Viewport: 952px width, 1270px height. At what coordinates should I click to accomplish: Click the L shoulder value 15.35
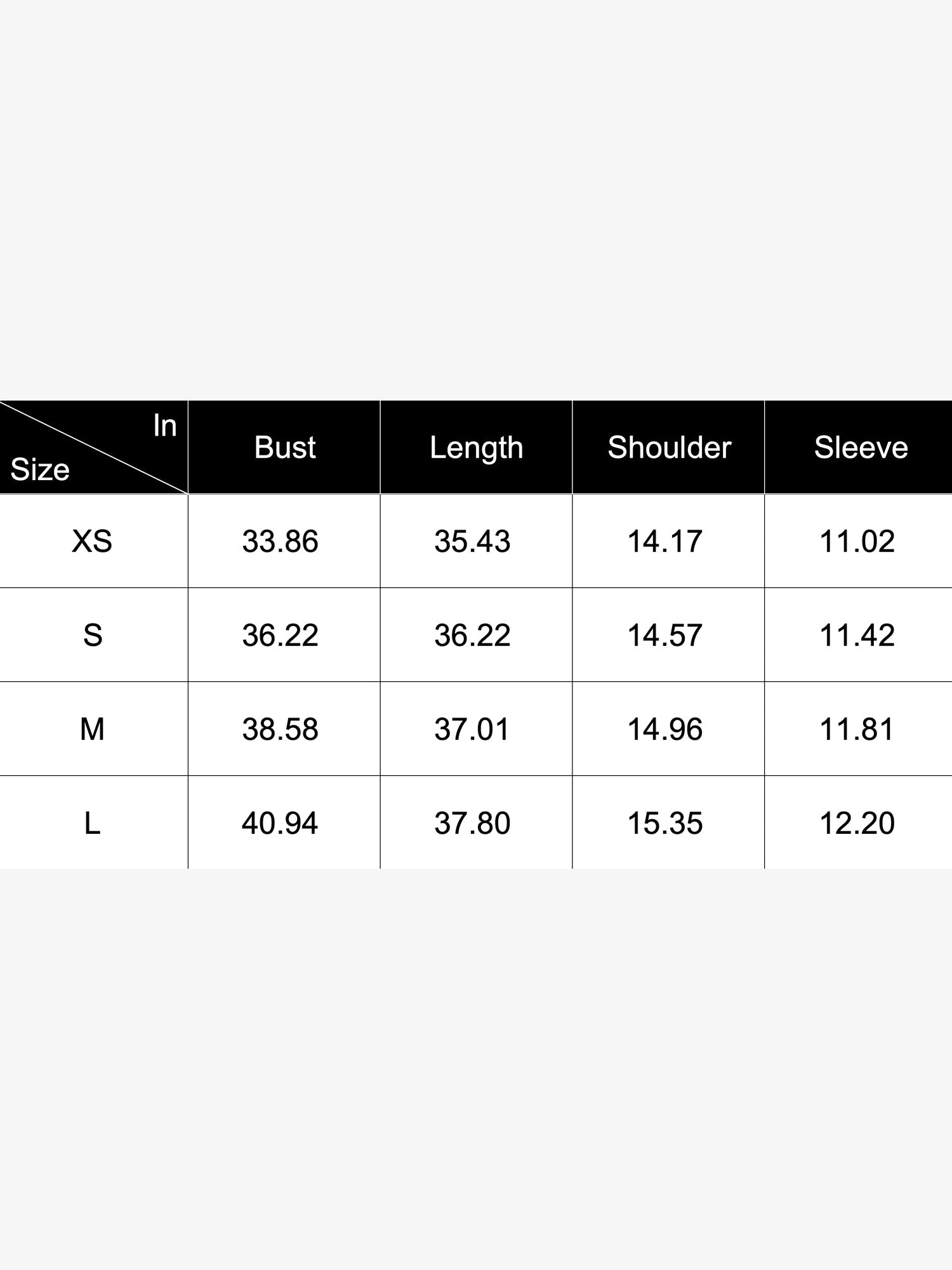pyautogui.click(x=665, y=823)
